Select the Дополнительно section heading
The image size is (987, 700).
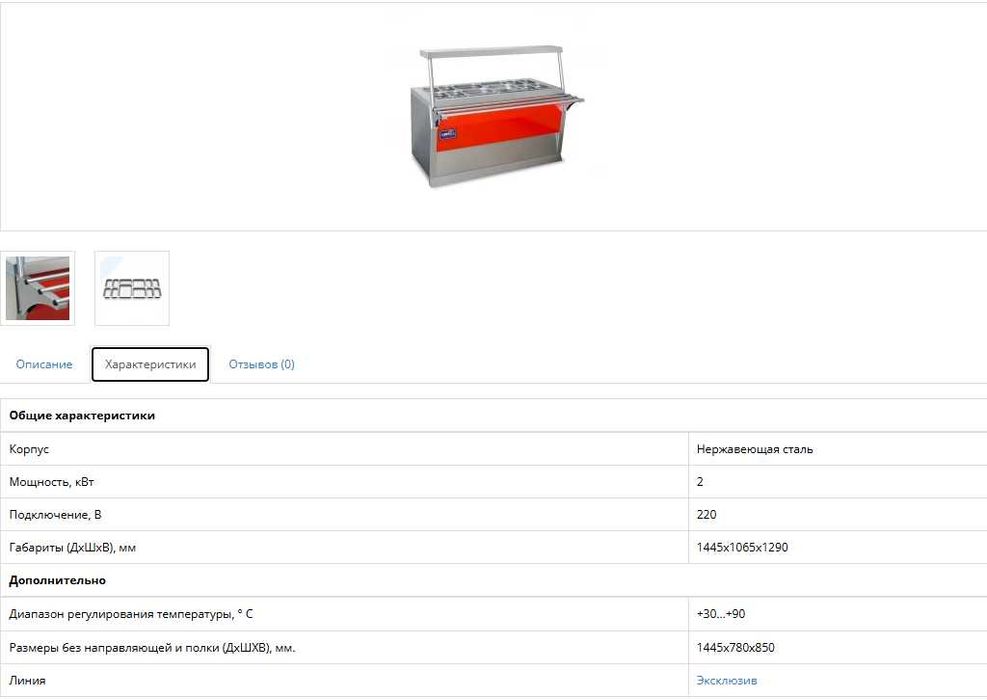coord(57,580)
